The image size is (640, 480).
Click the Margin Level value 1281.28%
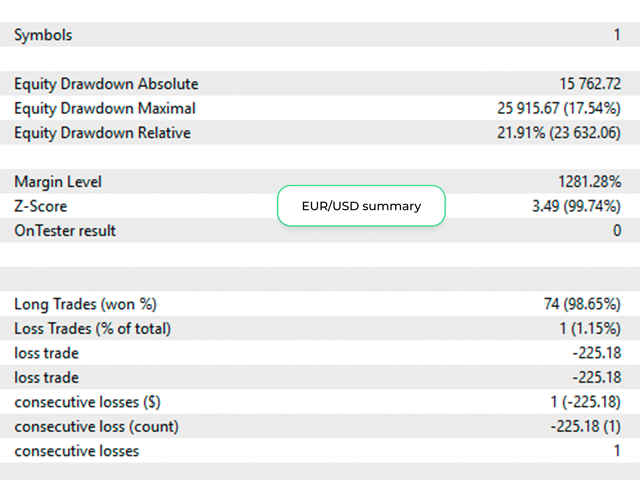pyautogui.click(x=590, y=182)
